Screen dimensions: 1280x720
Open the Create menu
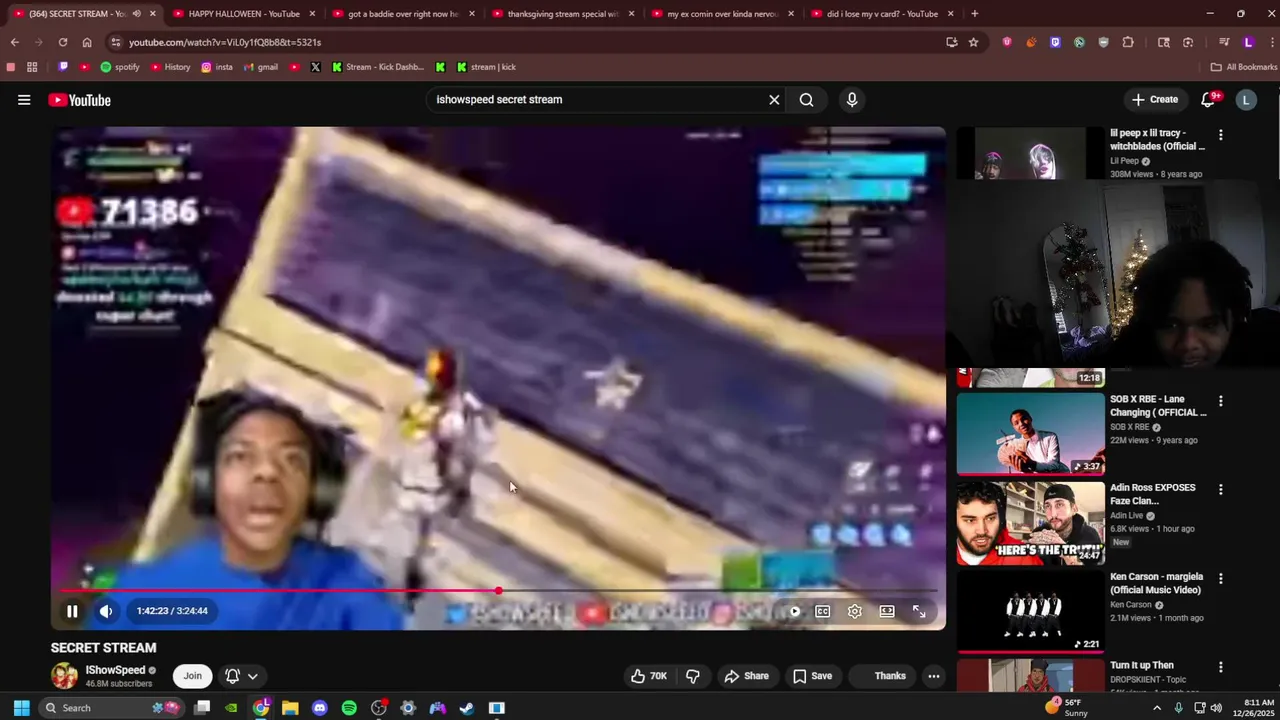coord(1155,100)
